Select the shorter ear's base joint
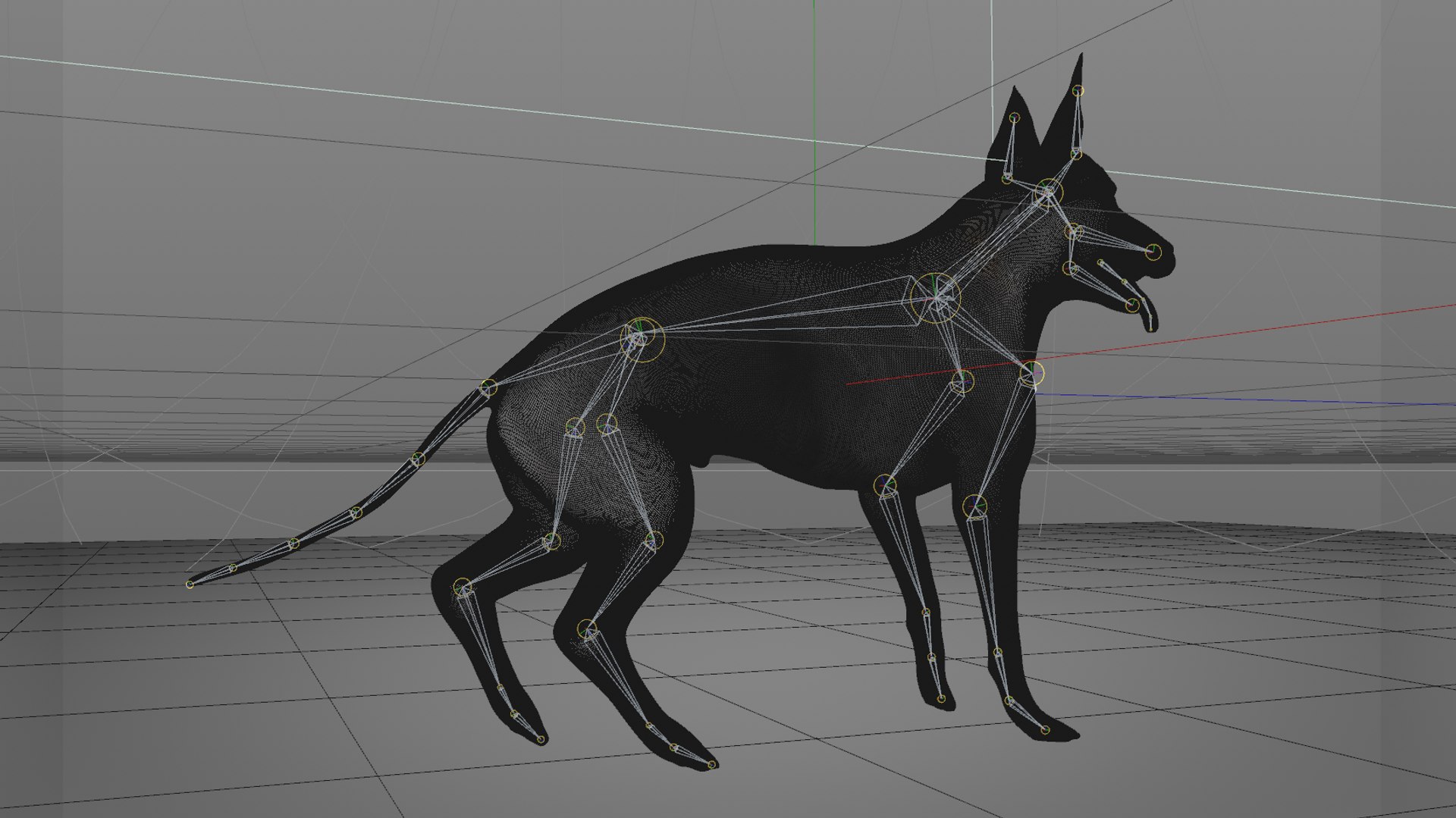 tap(1006, 179)
